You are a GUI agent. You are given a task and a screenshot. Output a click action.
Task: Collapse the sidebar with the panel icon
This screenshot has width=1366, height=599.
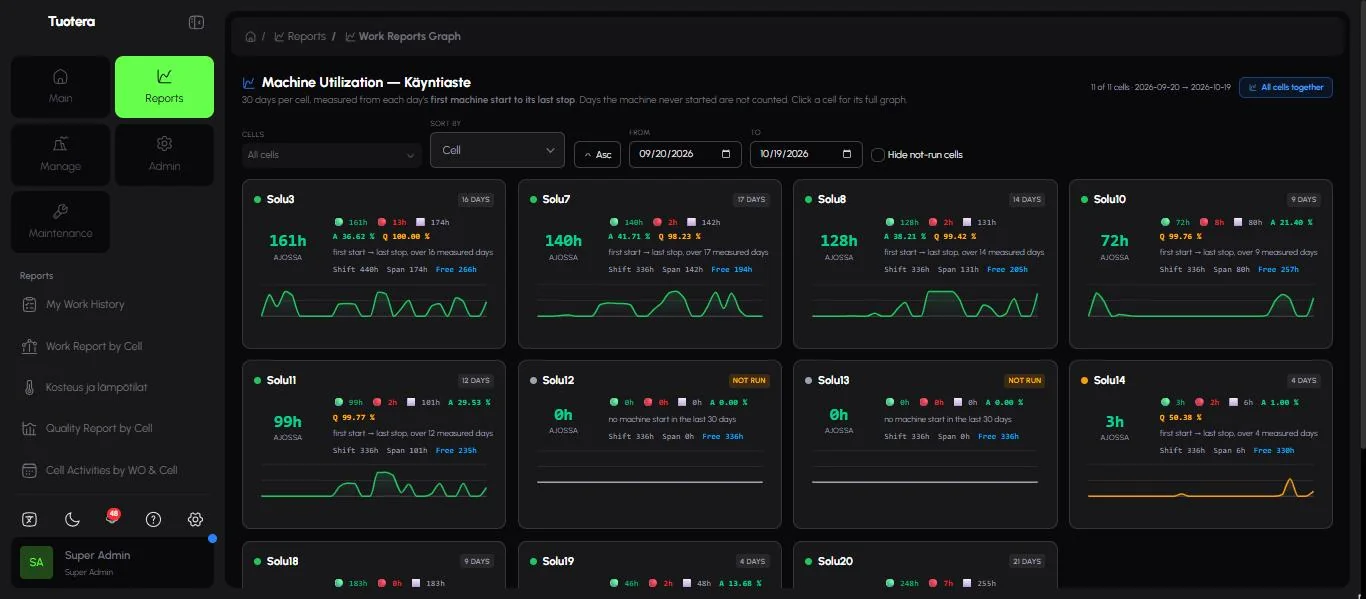[x=196, y=22]
